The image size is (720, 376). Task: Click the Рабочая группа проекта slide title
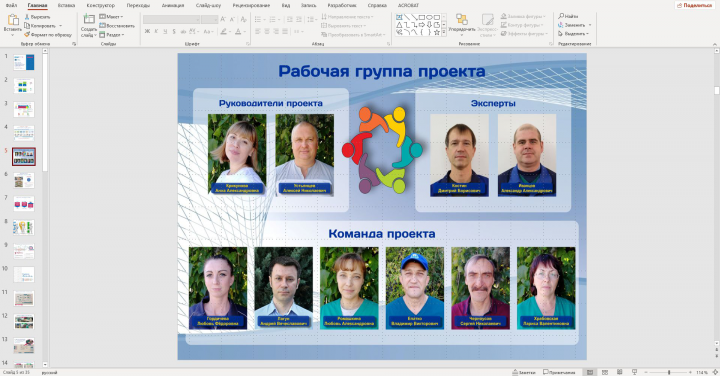382,71
